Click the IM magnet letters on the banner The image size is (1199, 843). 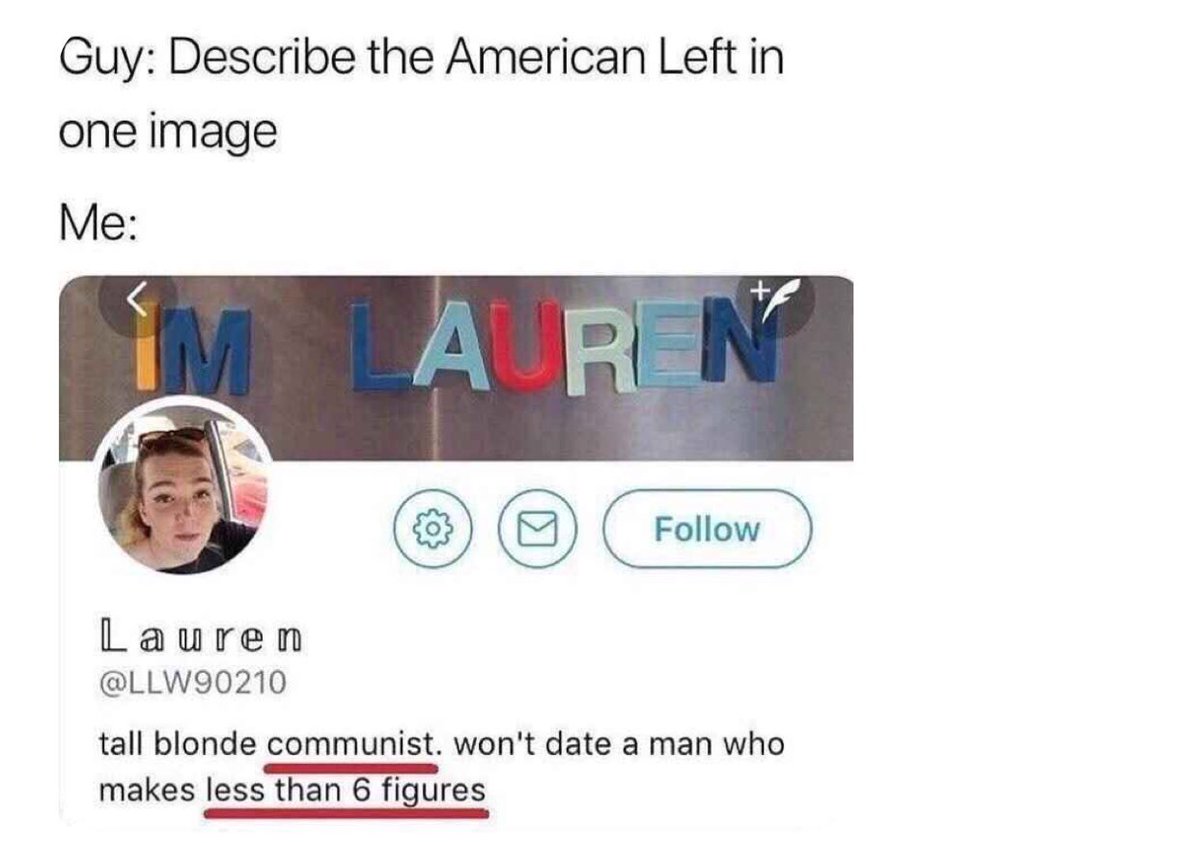[x=193, y=350]
